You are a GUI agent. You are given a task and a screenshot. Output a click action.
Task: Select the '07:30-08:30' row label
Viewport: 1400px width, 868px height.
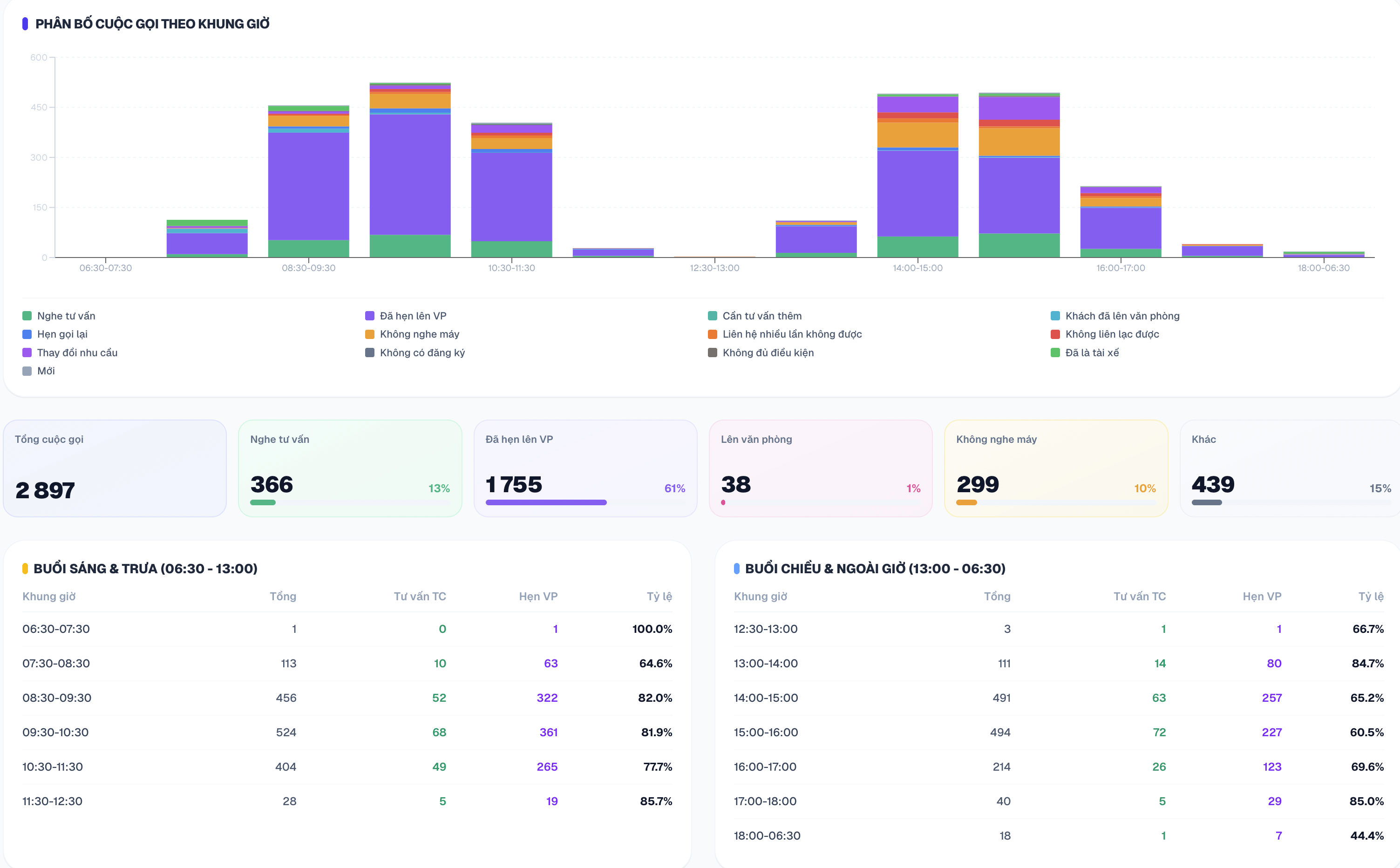pos(56,663)
